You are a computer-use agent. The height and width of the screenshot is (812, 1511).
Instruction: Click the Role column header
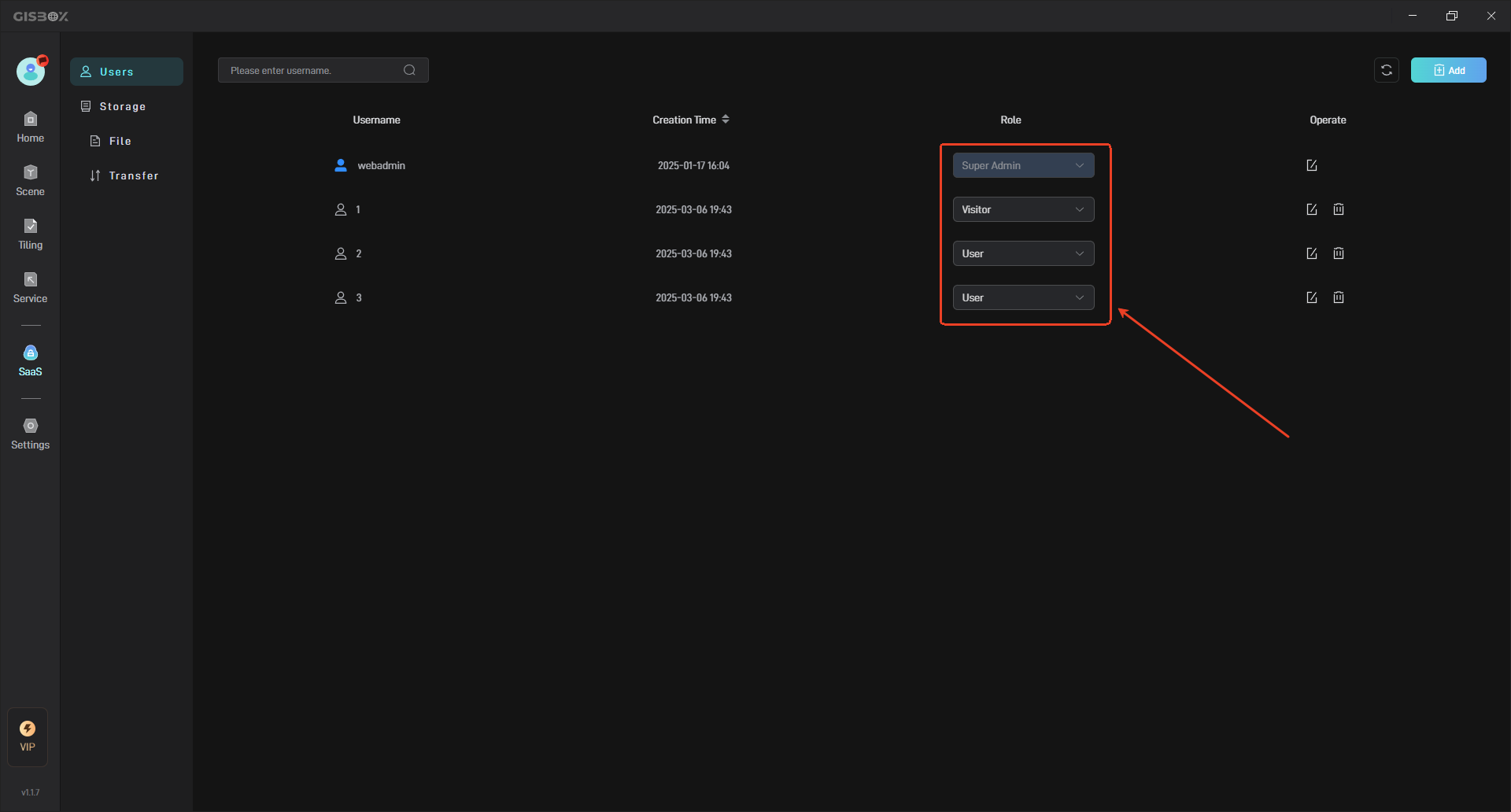pos(1010,120)
